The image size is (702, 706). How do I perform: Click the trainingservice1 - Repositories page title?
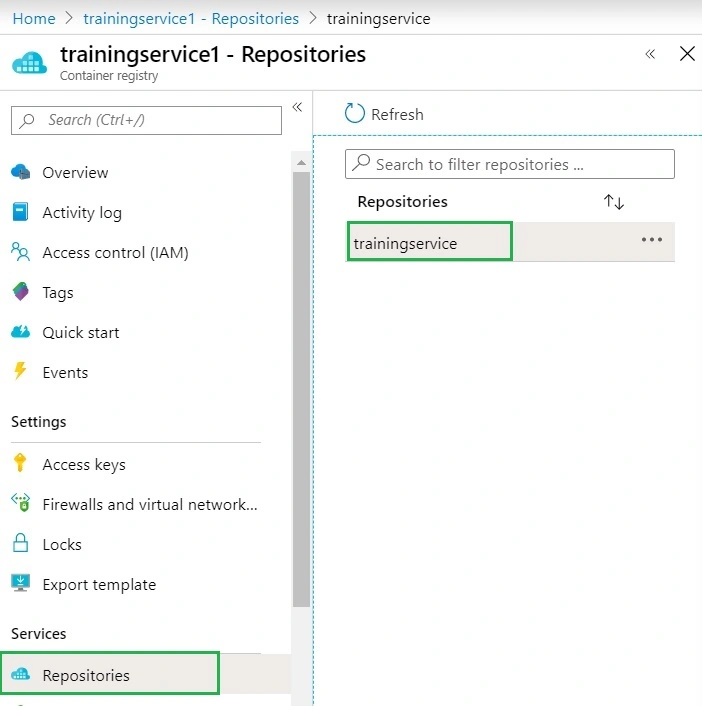coord(213,54)
